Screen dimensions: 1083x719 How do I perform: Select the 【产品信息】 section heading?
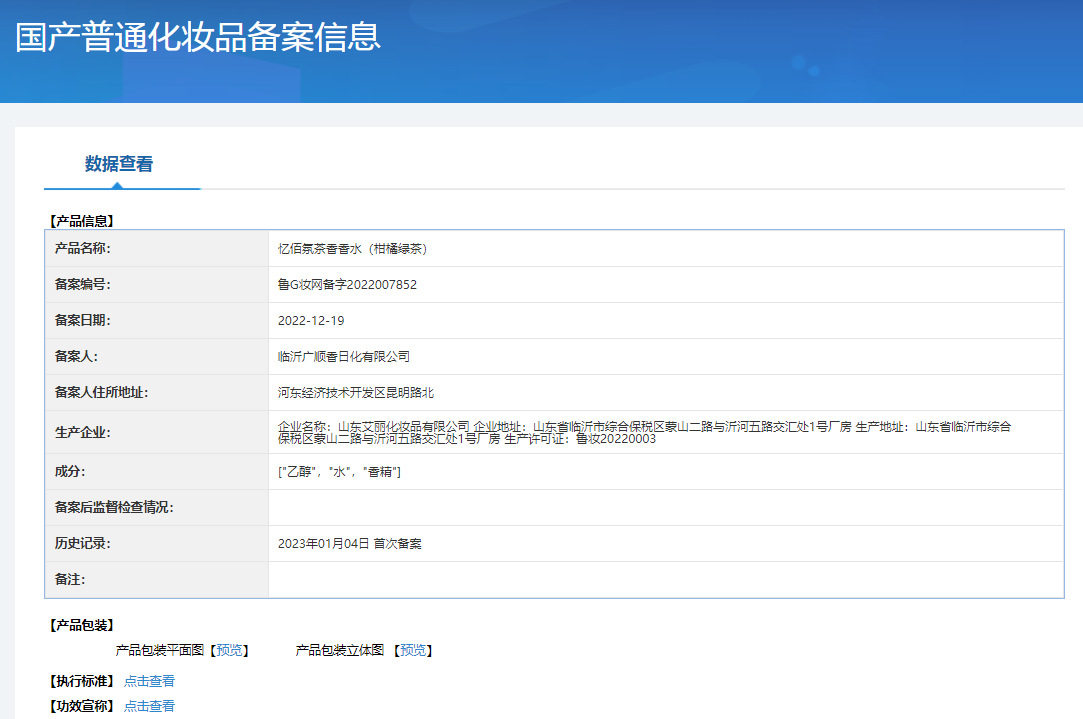click(x=82, y=221)
